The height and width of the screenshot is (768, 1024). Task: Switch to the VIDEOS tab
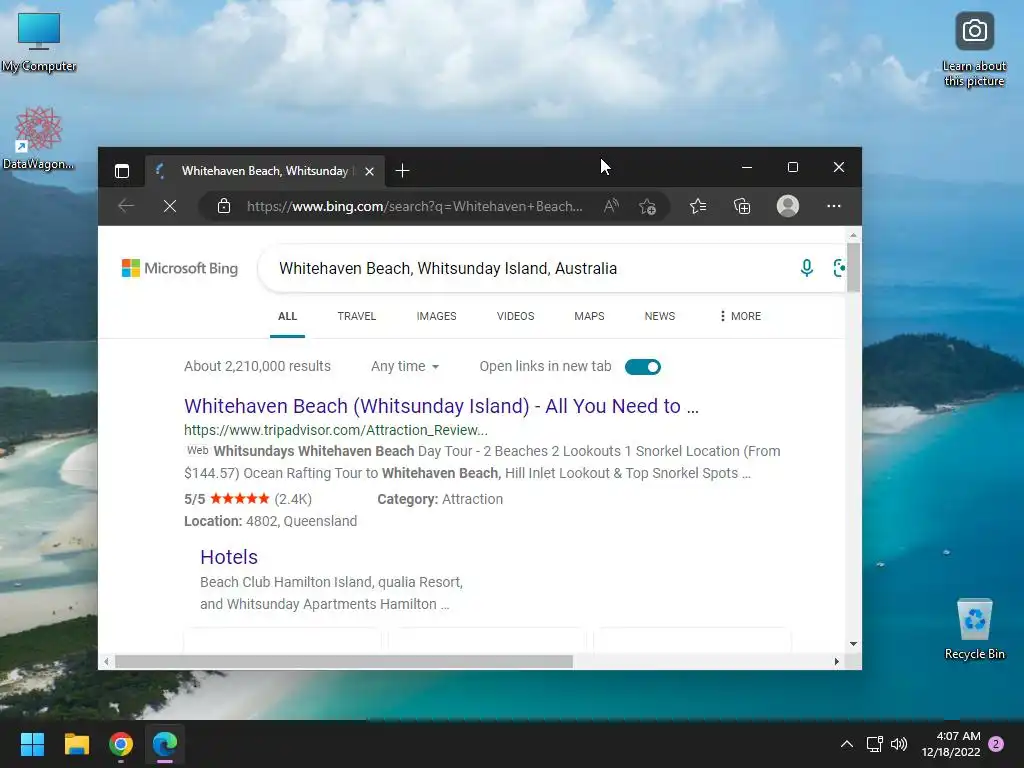(x=515, y=316)
